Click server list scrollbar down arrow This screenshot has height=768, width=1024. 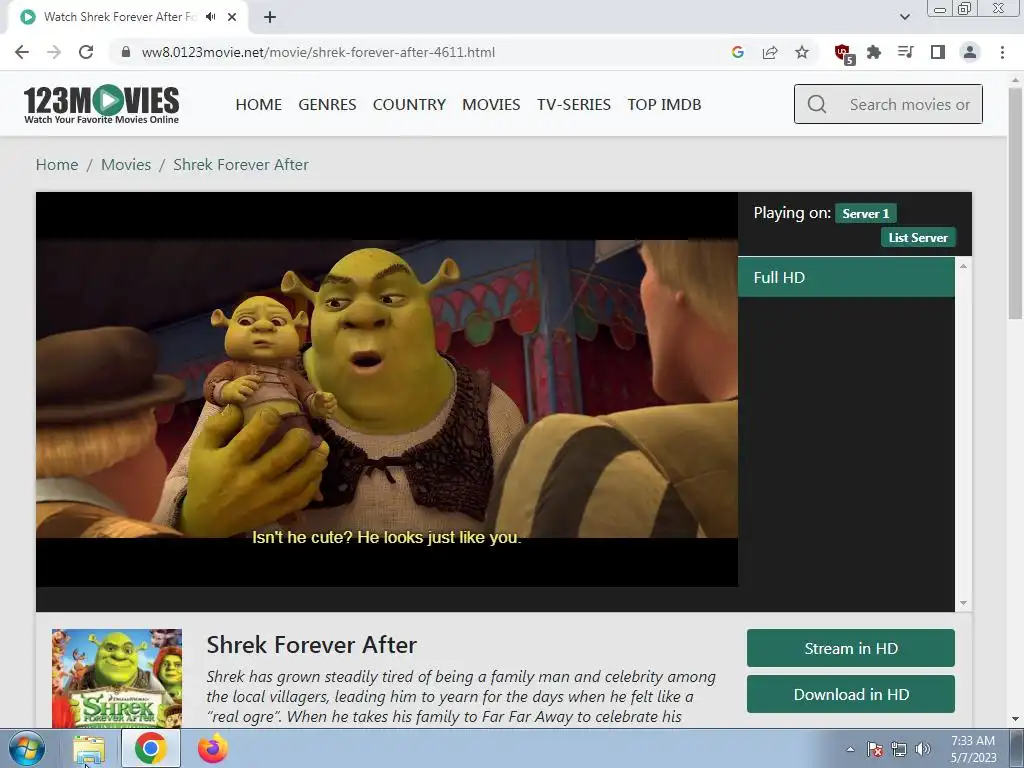963,603
